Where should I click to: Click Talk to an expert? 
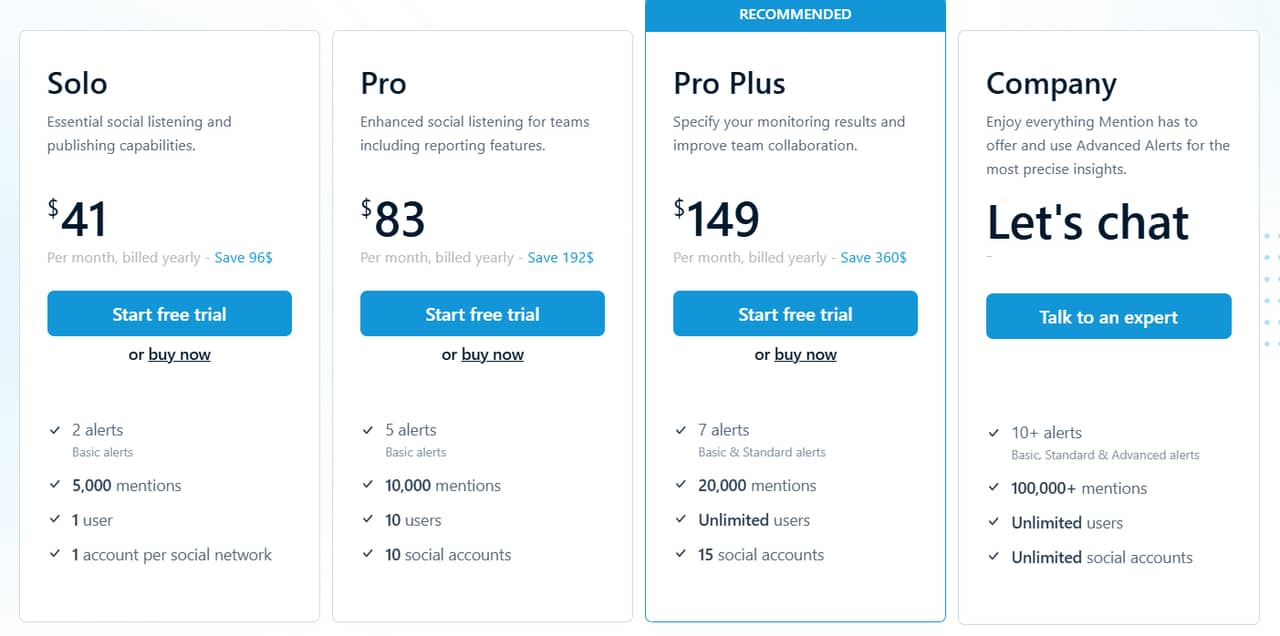click(x=1108, y=316)
